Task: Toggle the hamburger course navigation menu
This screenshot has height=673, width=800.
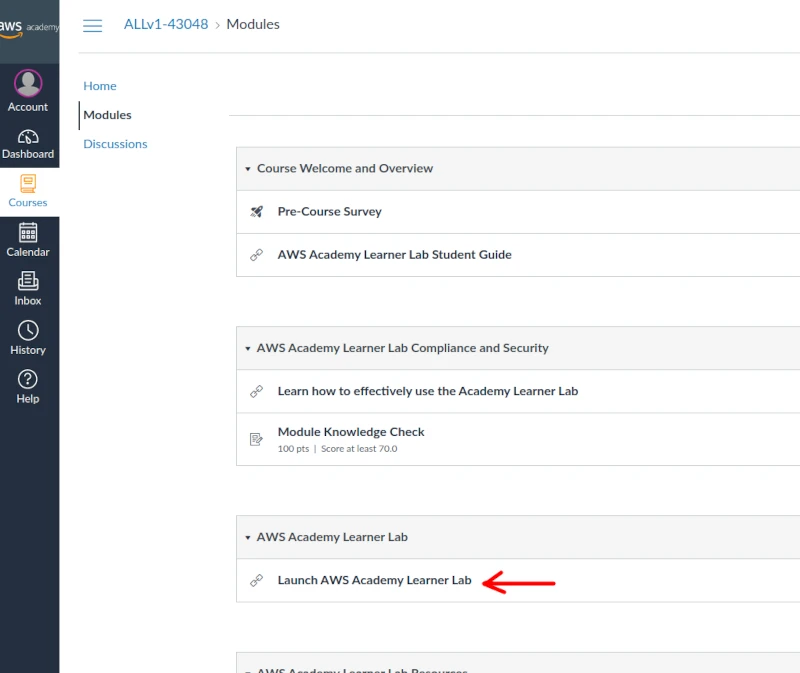Action: coord(92,26)
